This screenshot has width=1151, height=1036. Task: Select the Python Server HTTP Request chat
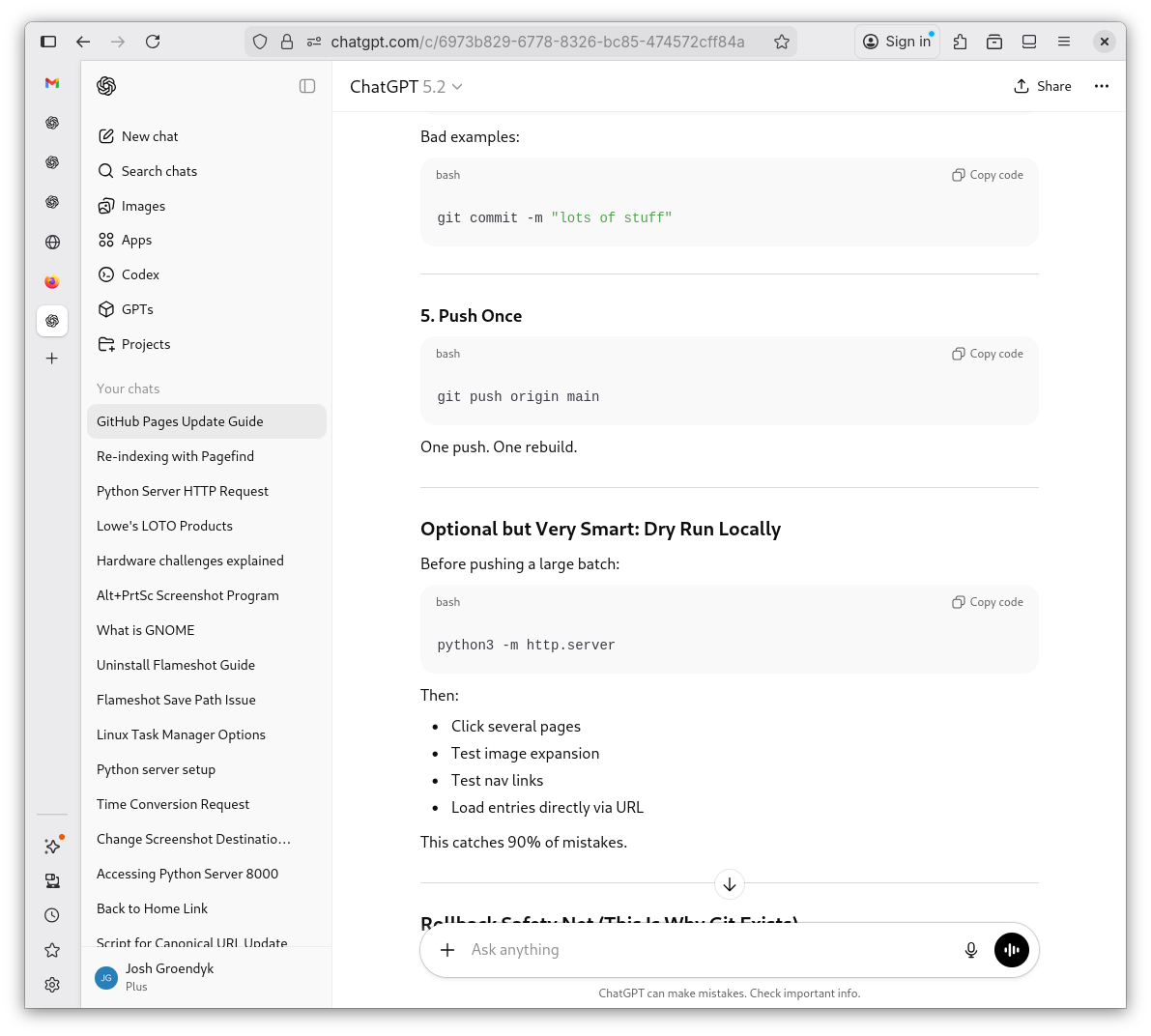click(182, 491)
